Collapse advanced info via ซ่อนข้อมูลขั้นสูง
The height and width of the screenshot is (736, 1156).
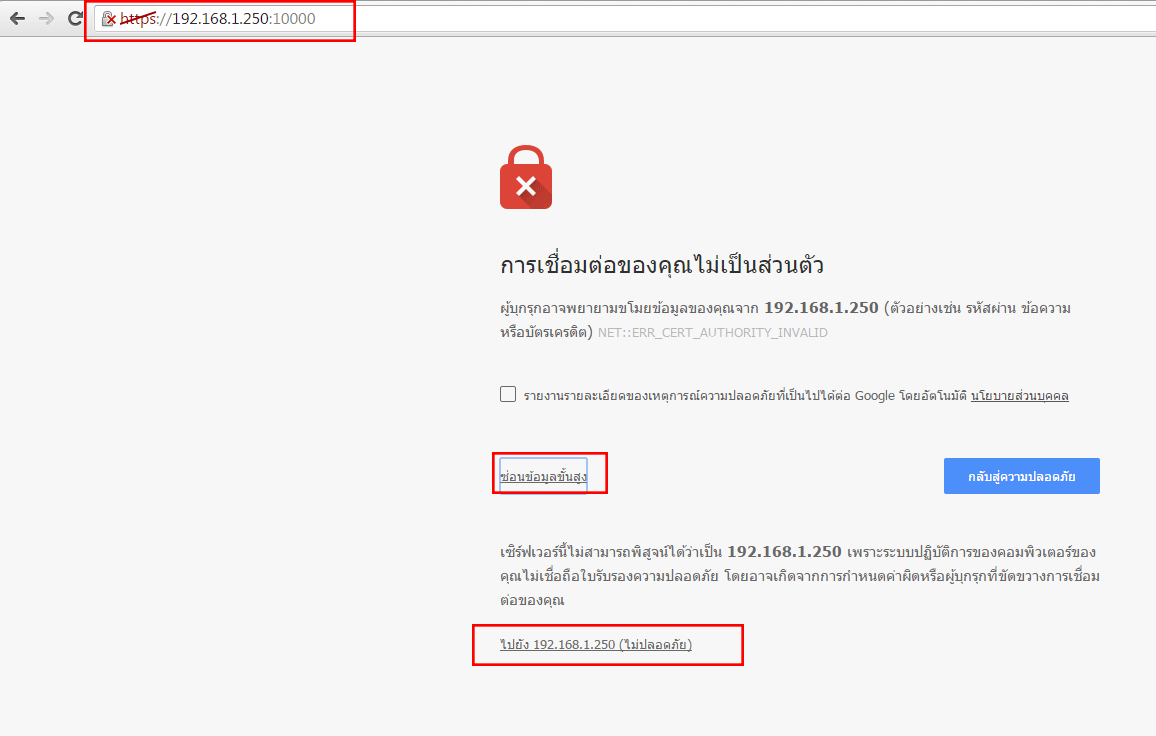tap(543, 476)
